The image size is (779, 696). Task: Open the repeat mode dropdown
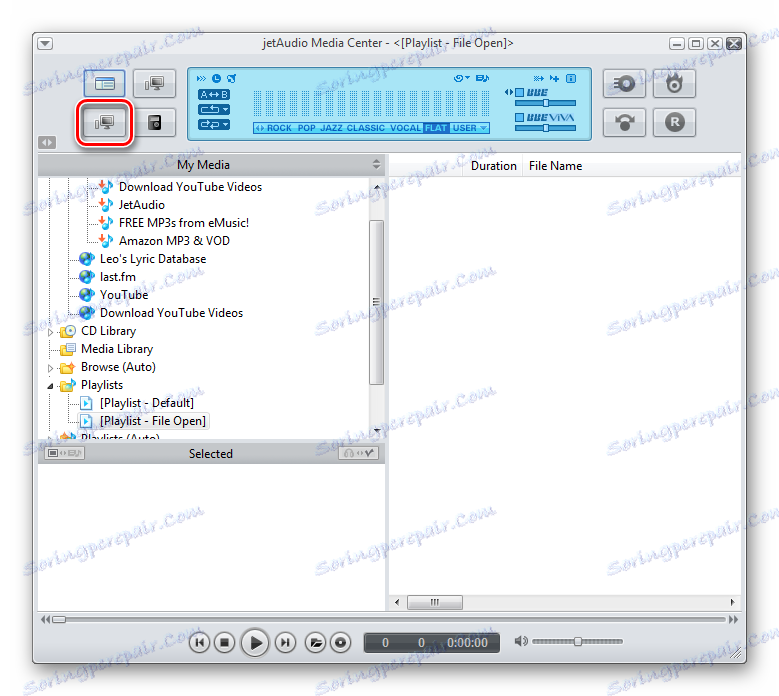(214, 109)
